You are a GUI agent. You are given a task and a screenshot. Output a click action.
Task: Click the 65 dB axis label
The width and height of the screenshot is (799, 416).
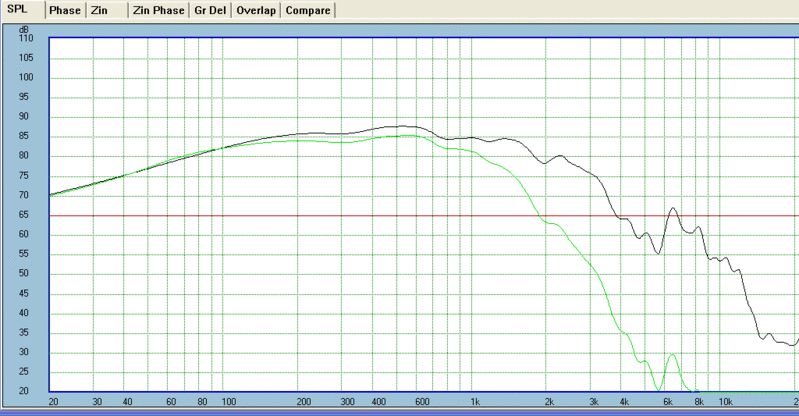[25, 215]
